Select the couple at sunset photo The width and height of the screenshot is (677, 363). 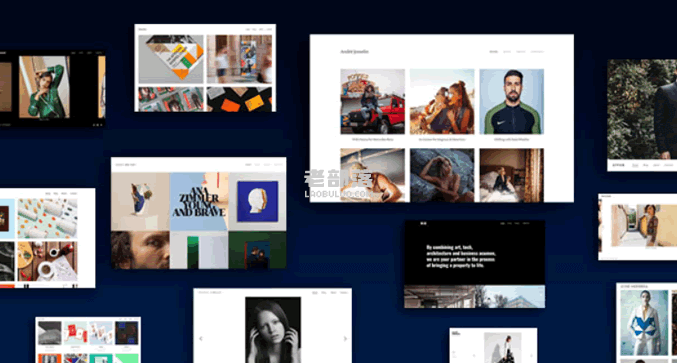point(442,101)
